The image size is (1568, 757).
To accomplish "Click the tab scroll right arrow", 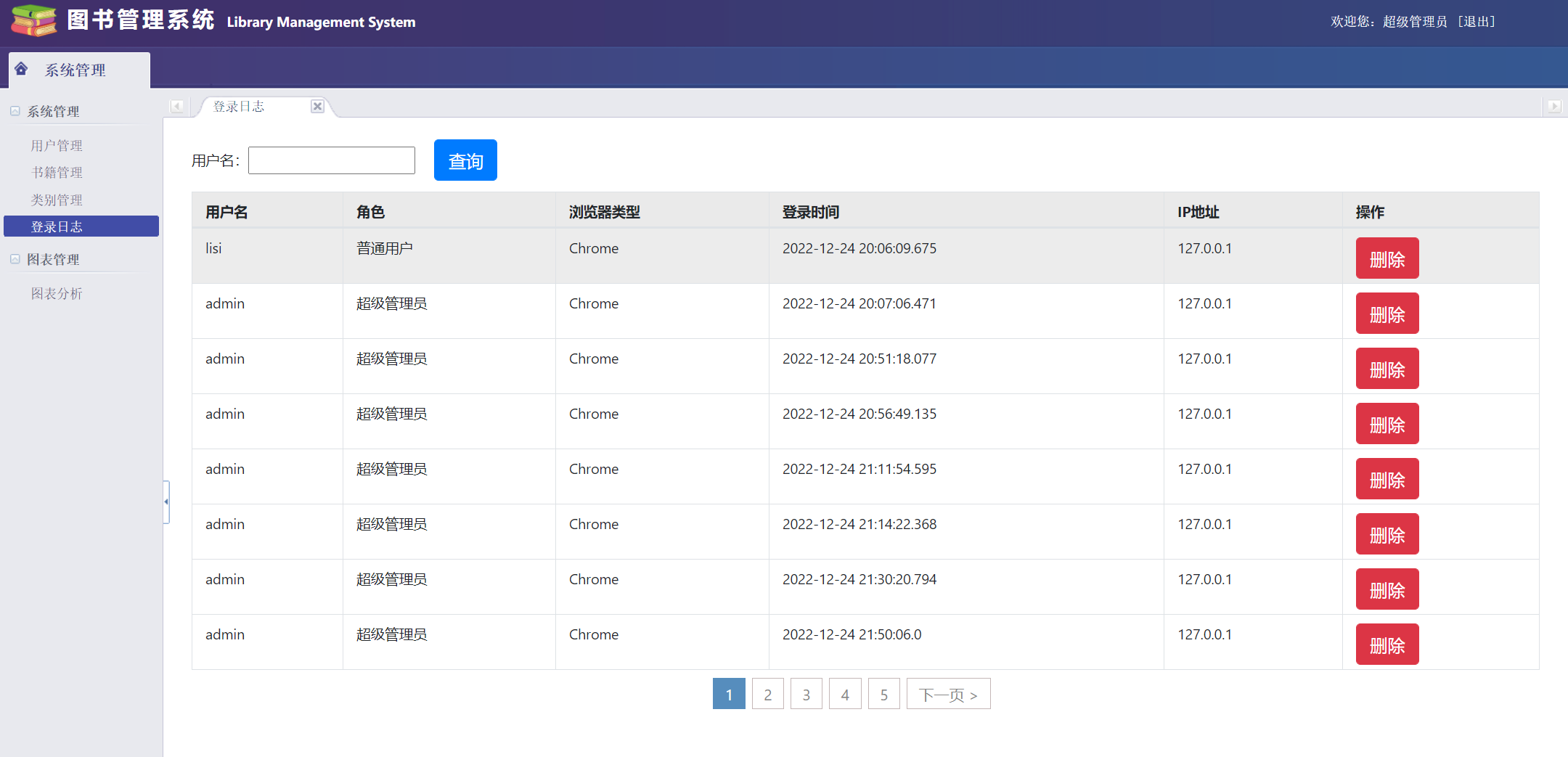I will 1554,107.
